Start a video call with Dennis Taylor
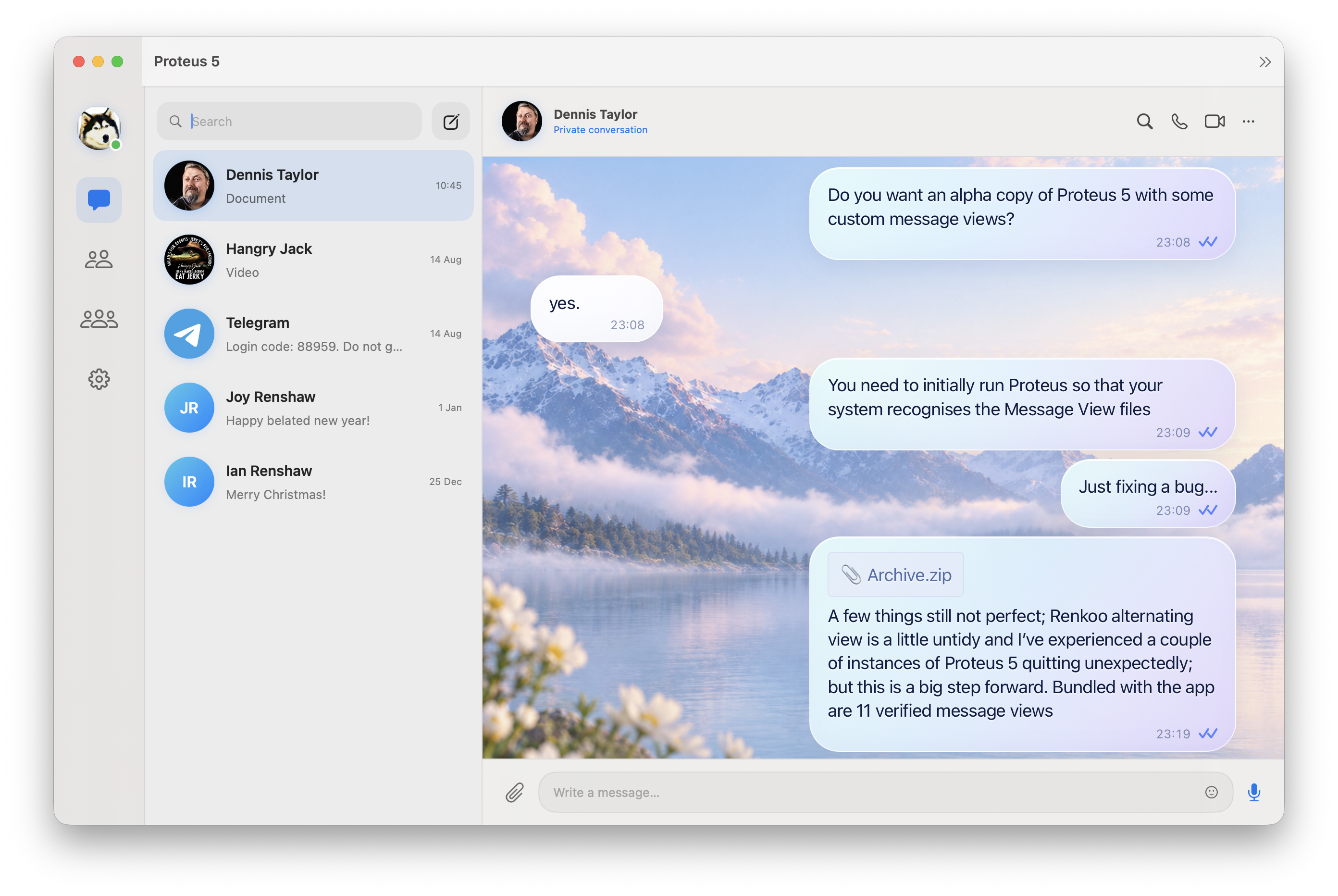Viewport: 1338px width, 896px height. [1214, 121]
